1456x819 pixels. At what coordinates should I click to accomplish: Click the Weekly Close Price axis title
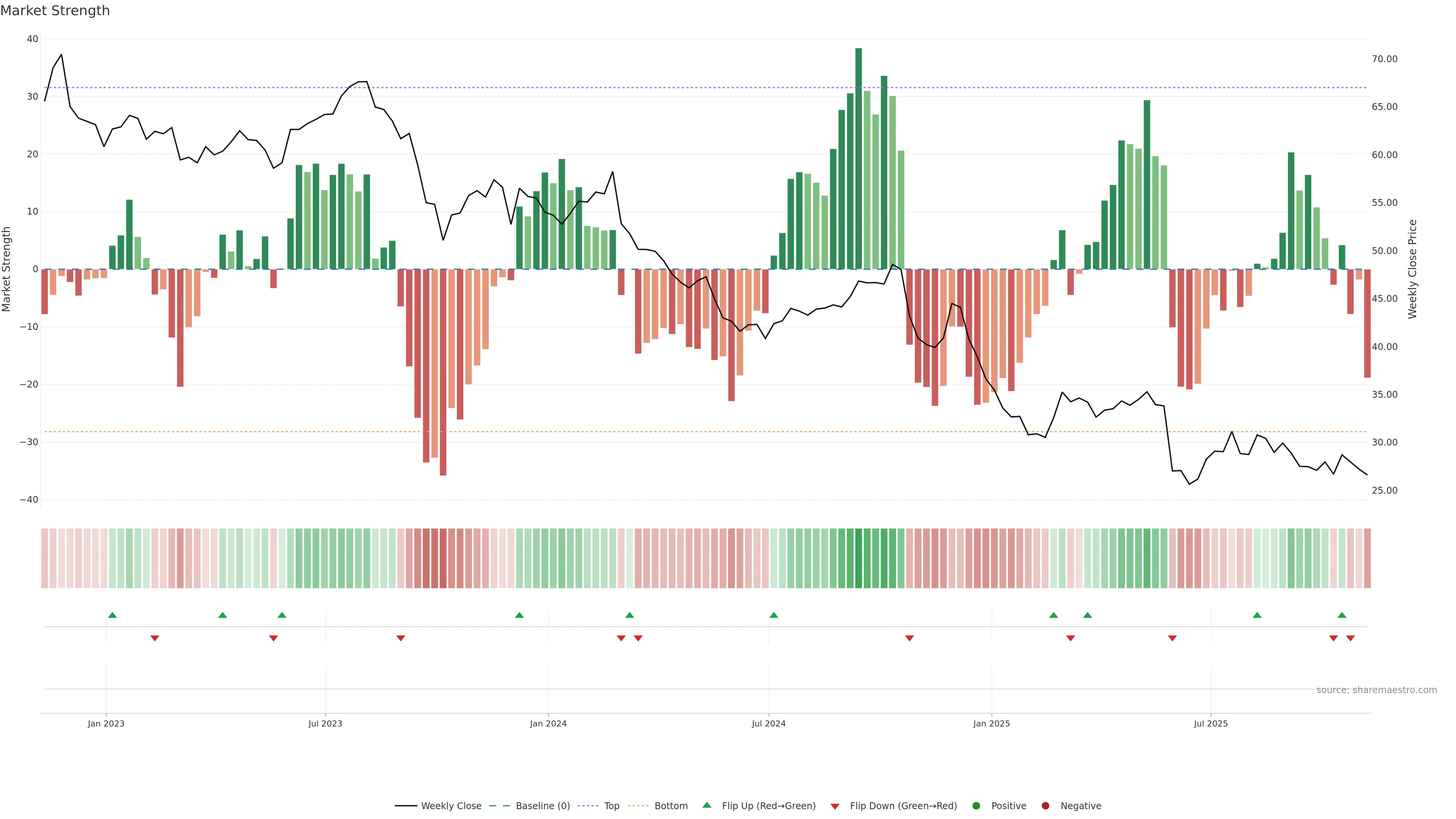pos(1412,269)
